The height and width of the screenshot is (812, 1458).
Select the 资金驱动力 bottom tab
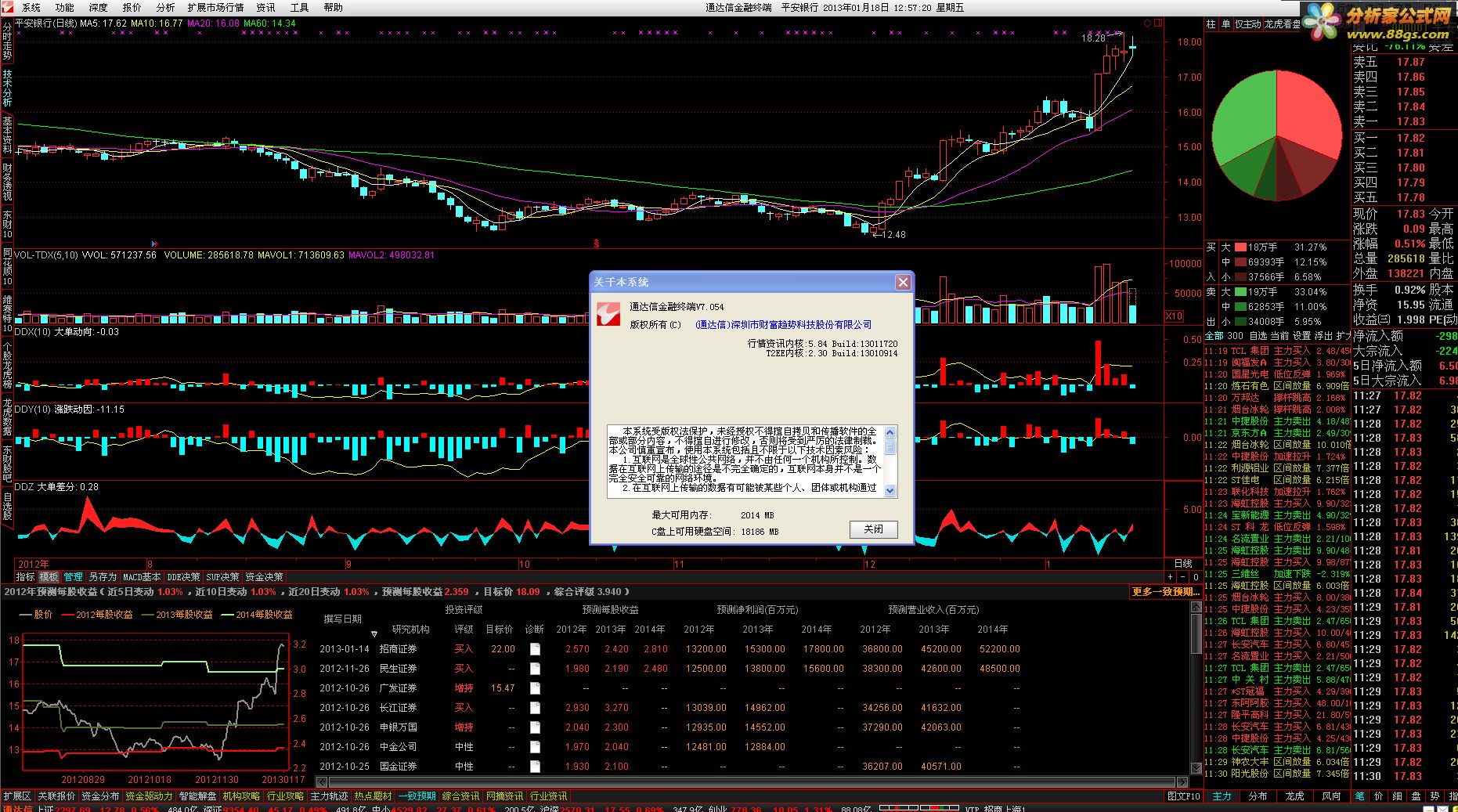[x=149, y=796]
